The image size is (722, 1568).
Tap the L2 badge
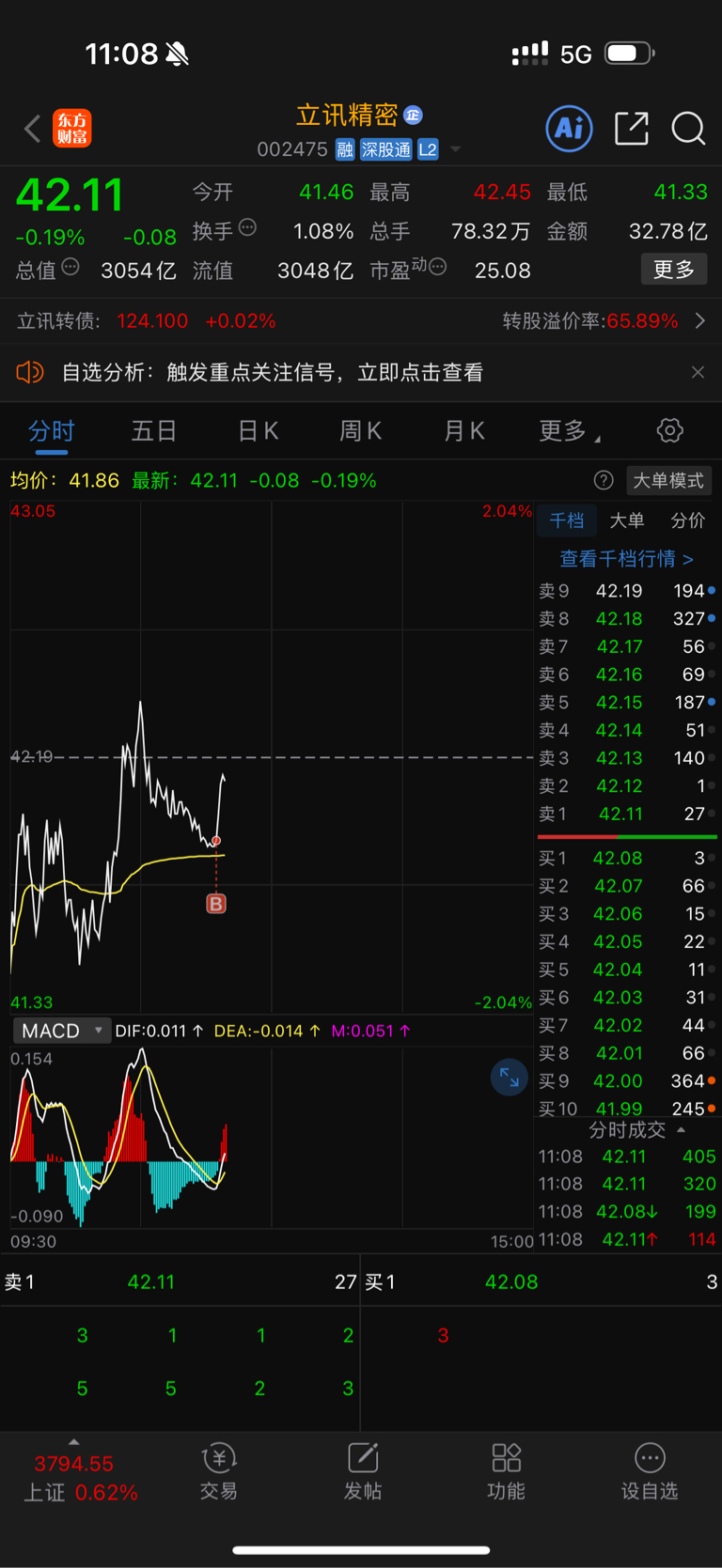pos(428,149)
